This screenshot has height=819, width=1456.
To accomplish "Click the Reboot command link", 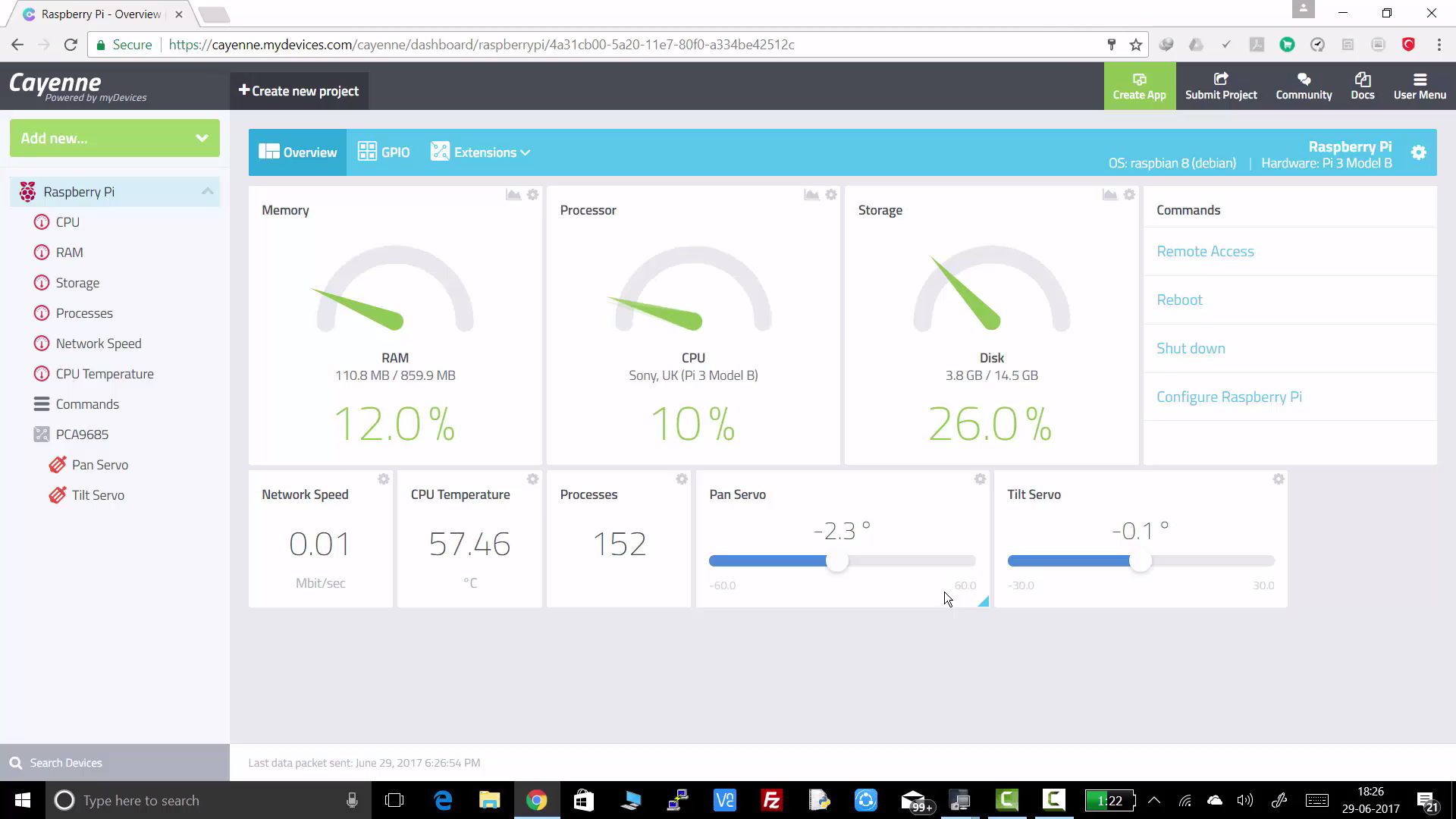I will pos(1179,300).
